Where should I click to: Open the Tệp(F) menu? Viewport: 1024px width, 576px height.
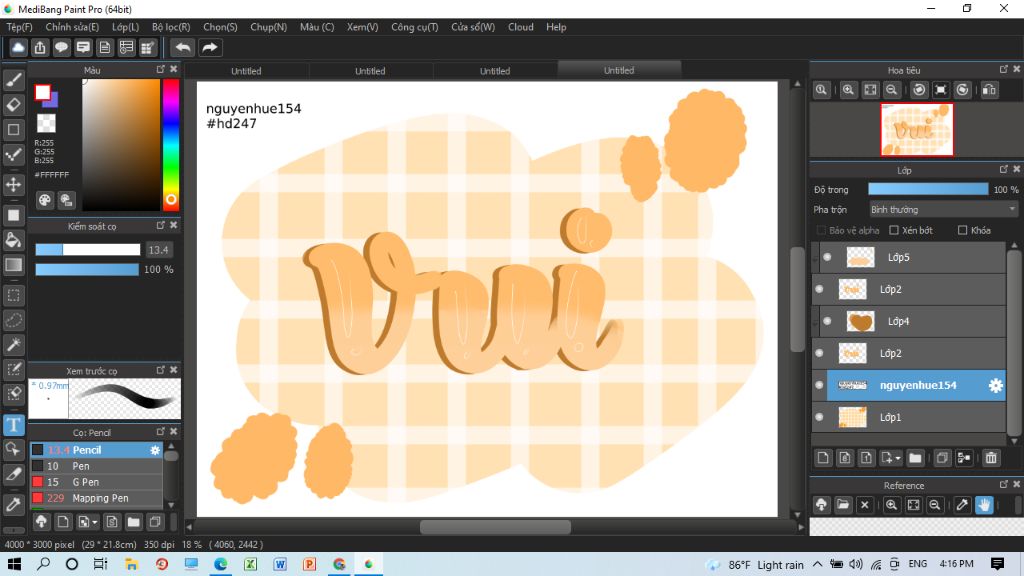(20, 27)
